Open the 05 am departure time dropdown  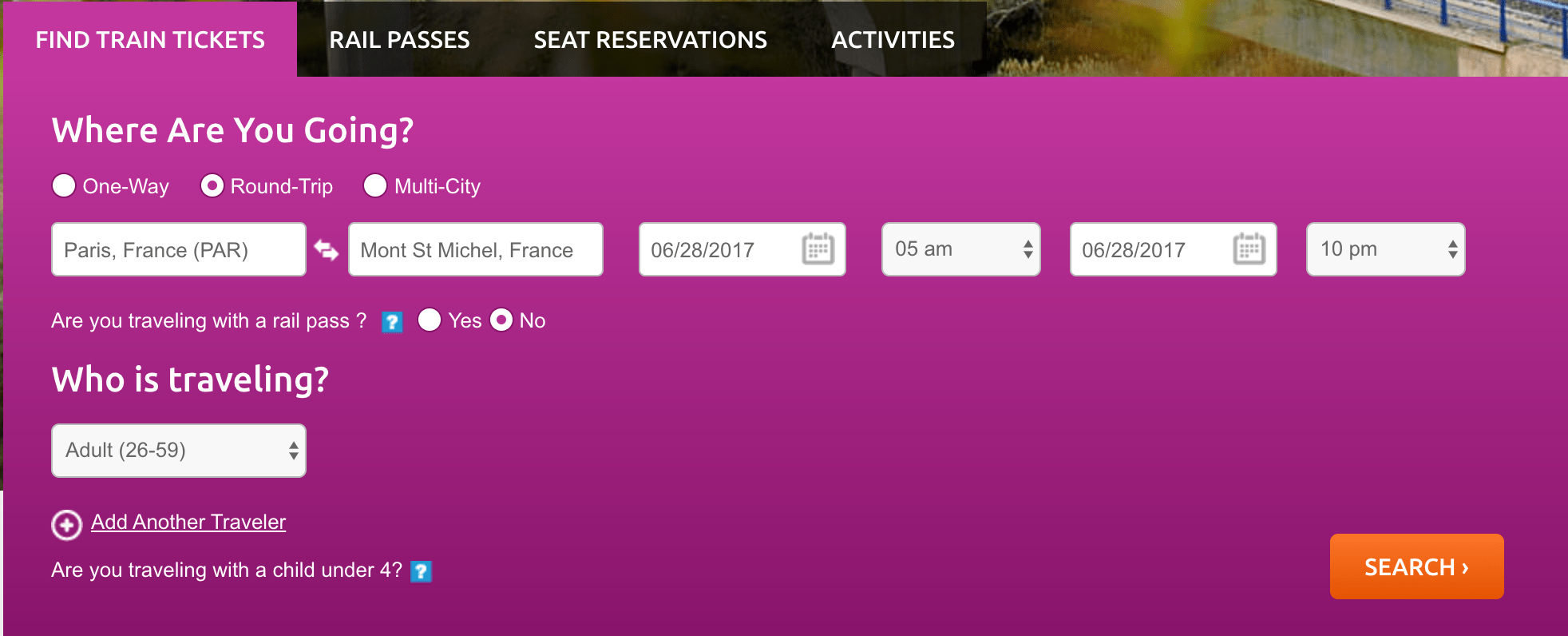click(961, 249)
